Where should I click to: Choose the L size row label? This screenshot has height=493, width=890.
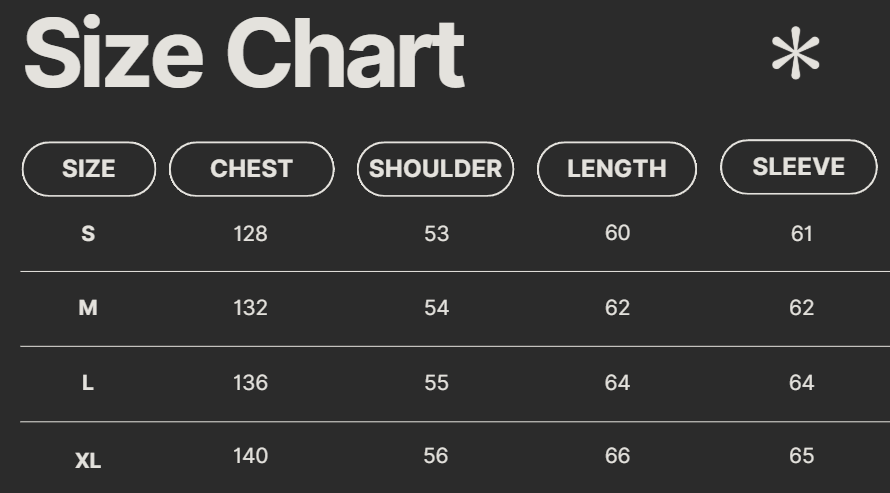point(88,383)
